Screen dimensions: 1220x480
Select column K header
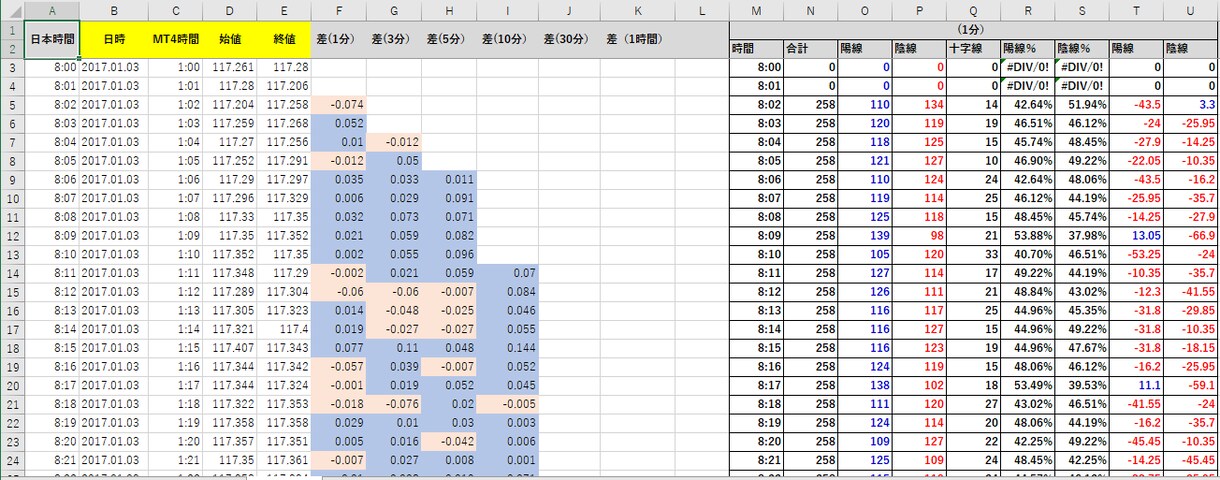(x=637, y=10)
